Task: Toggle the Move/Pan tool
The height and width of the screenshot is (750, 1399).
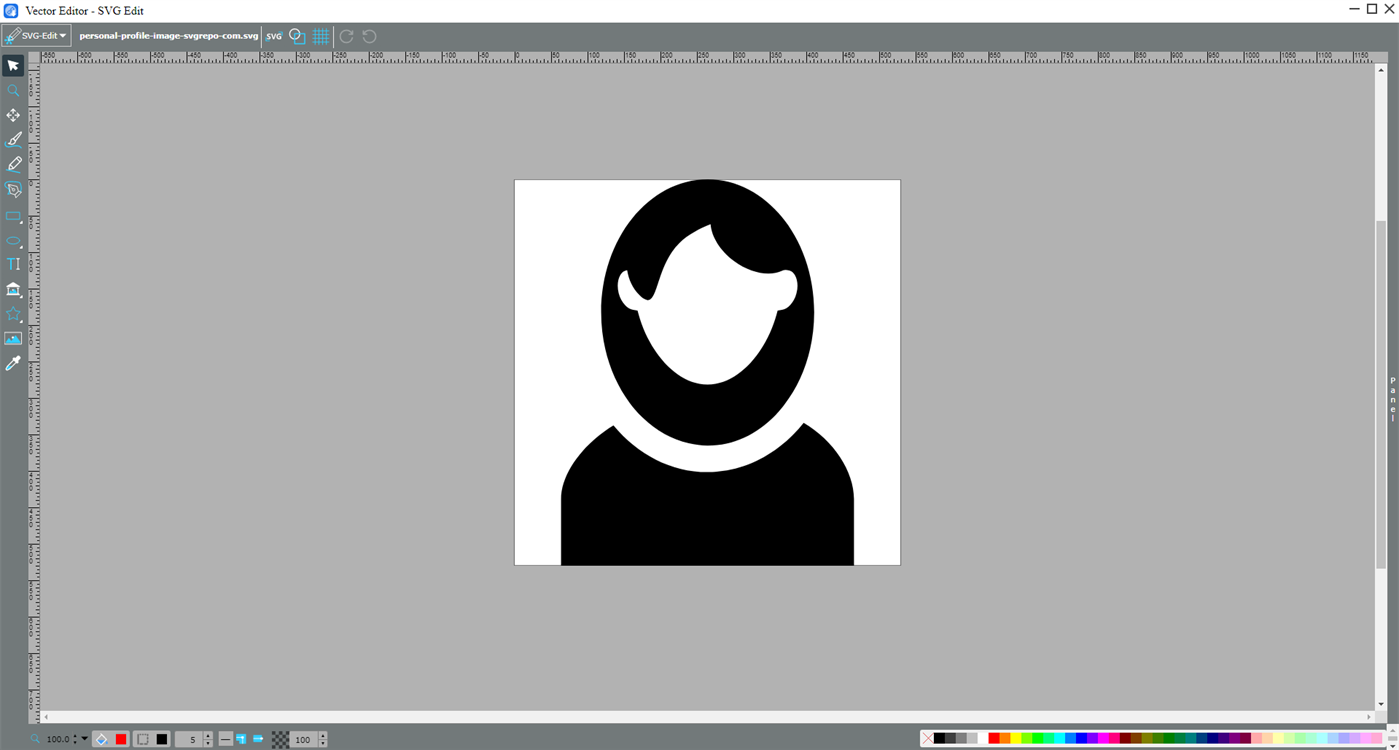Action: (x=13, y=114)
